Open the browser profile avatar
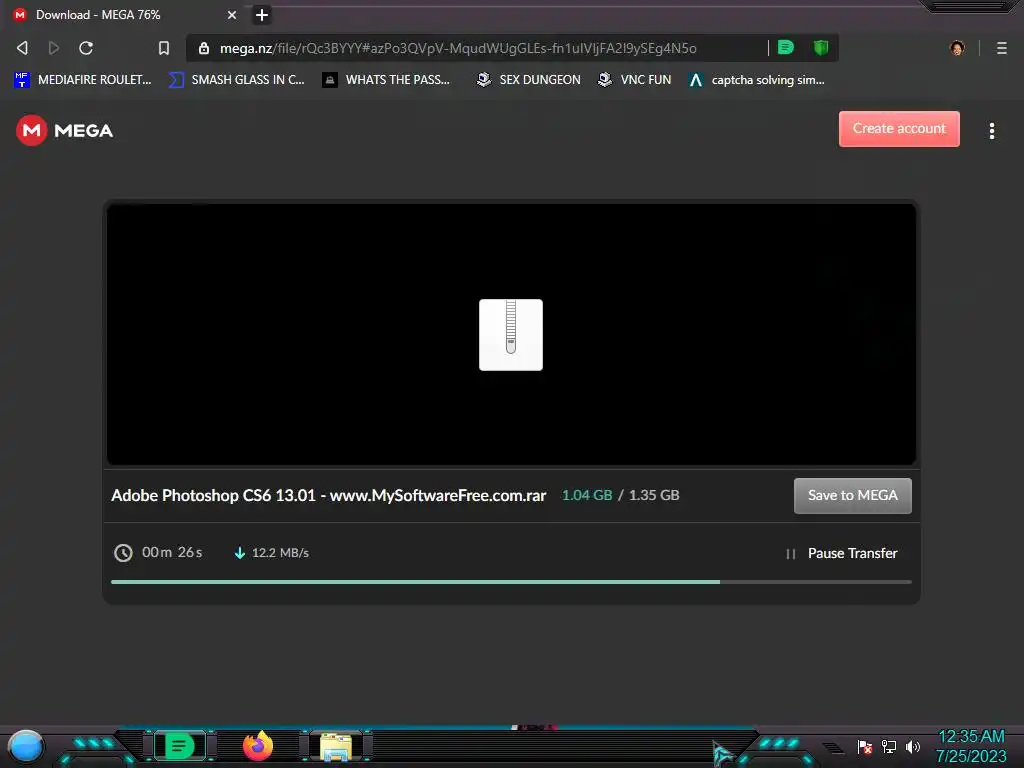 pyautogui.click(x=957, y=48)
